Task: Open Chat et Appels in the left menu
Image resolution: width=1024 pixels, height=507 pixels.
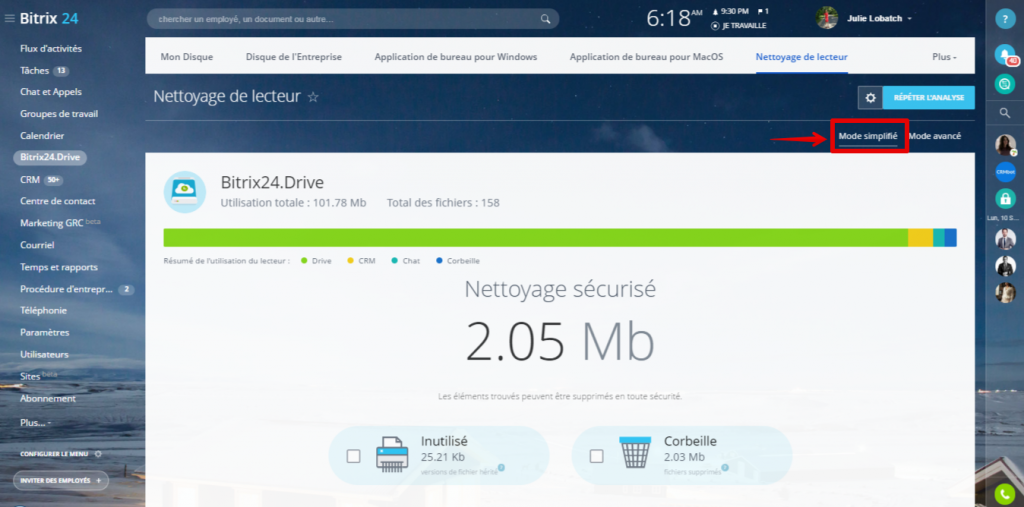Action: (51, 92)
